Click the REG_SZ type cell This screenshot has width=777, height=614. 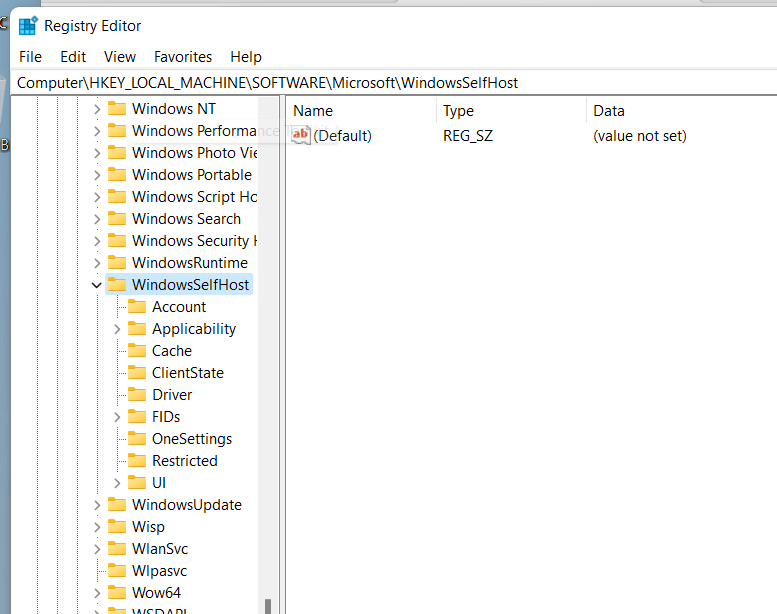tap(468, 136)
